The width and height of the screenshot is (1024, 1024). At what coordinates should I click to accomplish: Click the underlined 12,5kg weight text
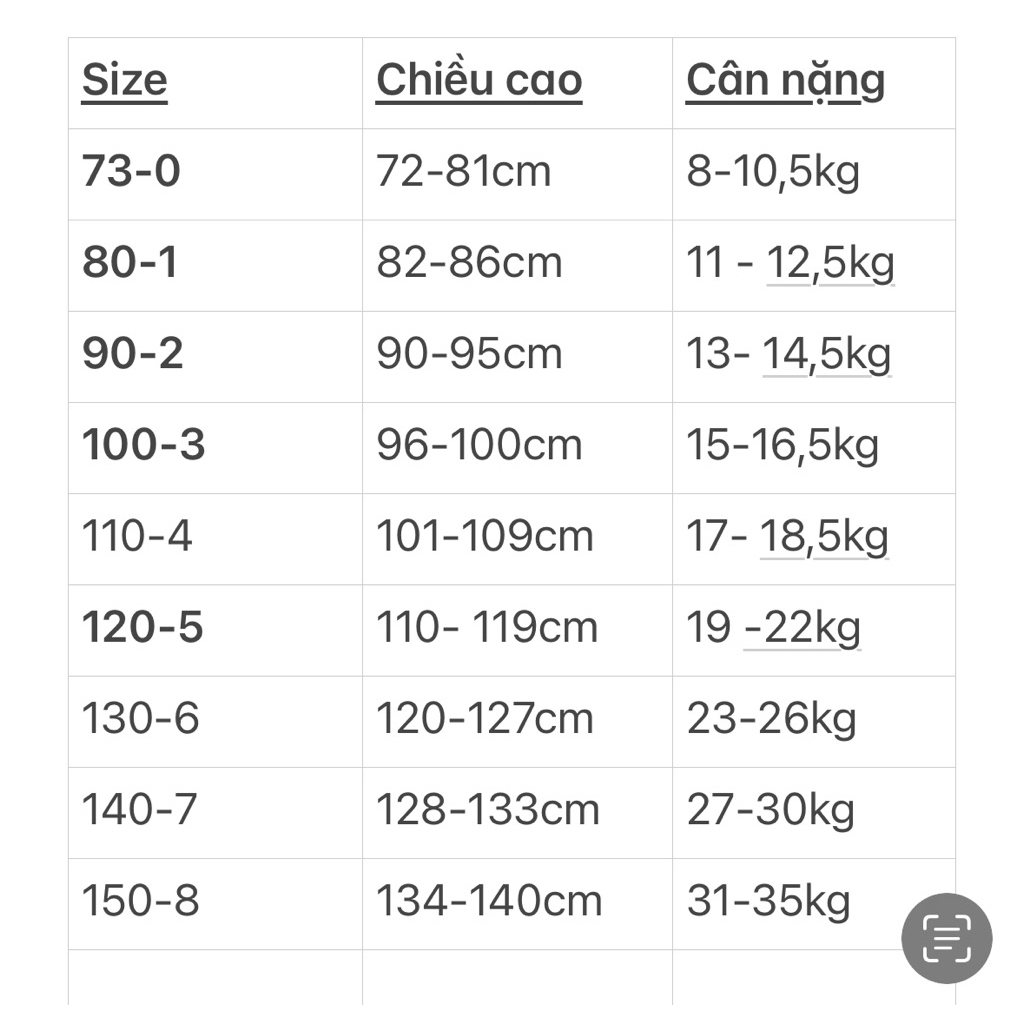coord(830,264)
